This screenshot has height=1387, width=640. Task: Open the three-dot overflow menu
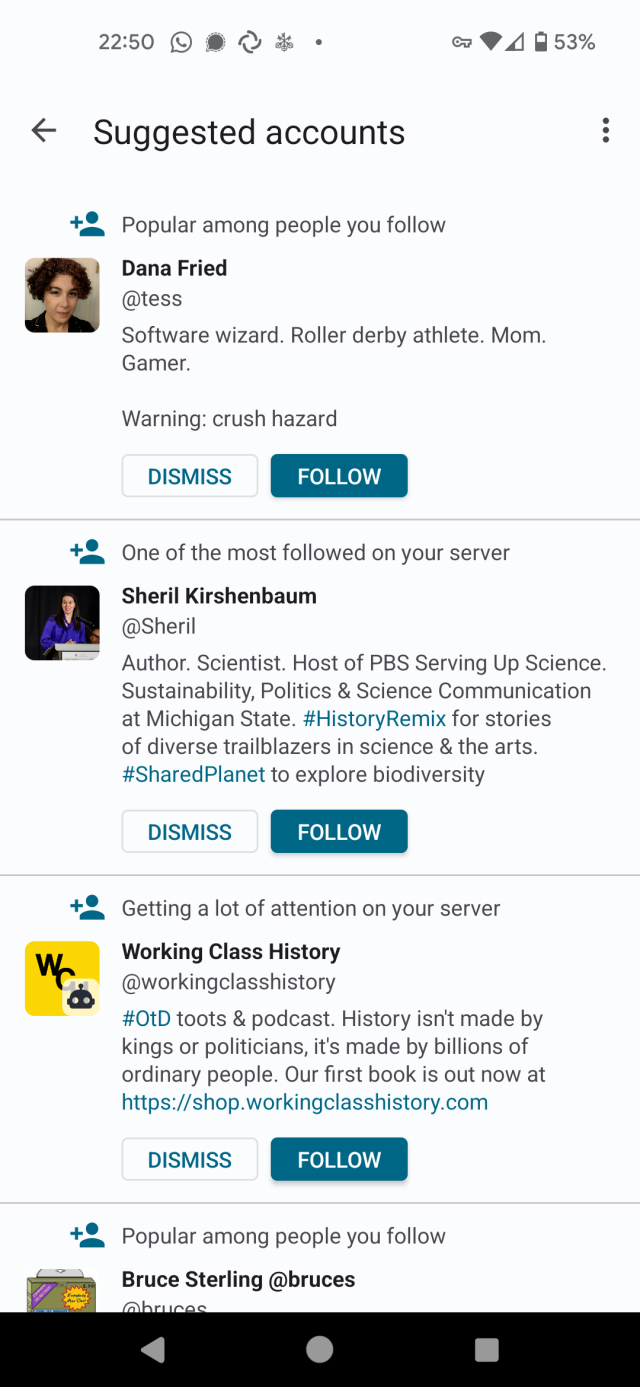pos(605,131)
